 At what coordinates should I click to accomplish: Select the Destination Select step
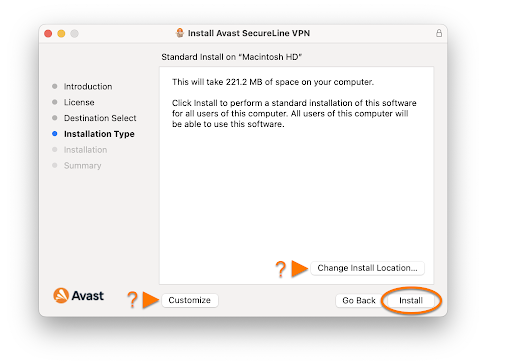(100, 118)
